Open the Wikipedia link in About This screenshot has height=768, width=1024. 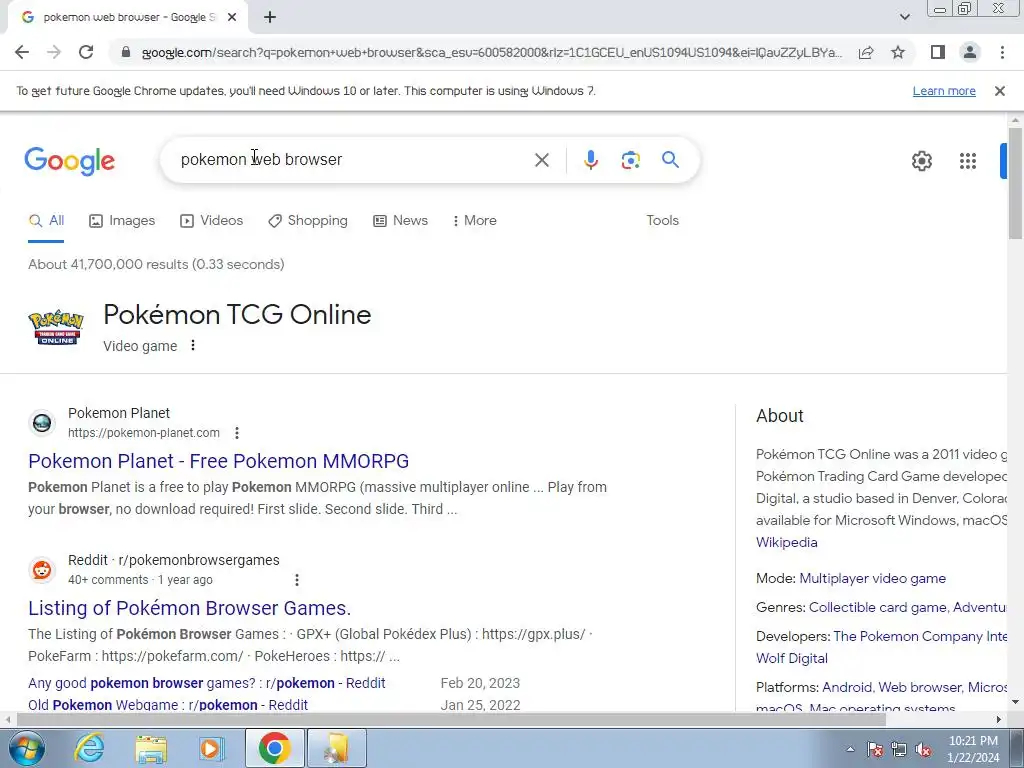point(786,543)
